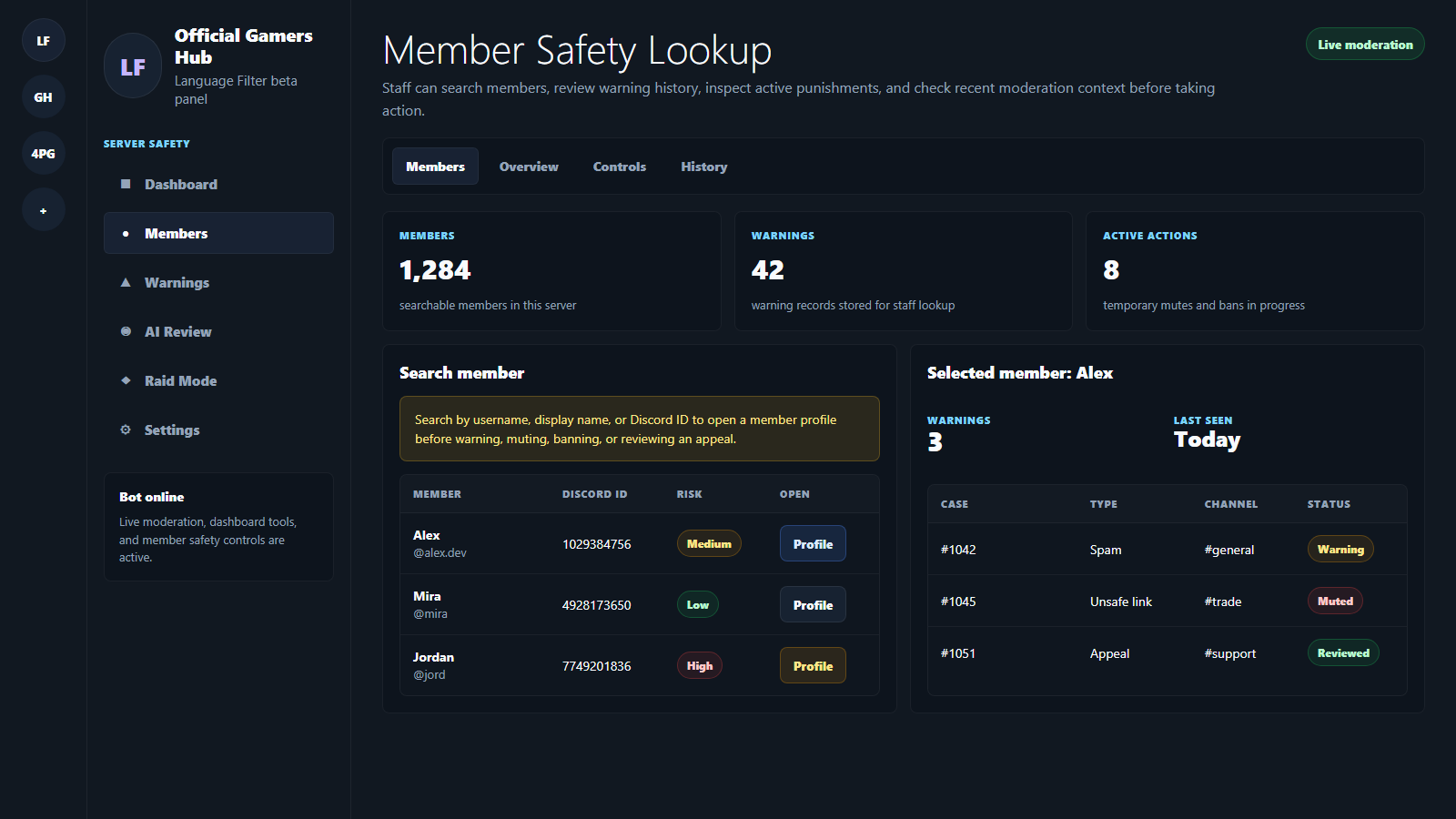Switch to the History tab
1456x819 pixels.
pos(704,167)
